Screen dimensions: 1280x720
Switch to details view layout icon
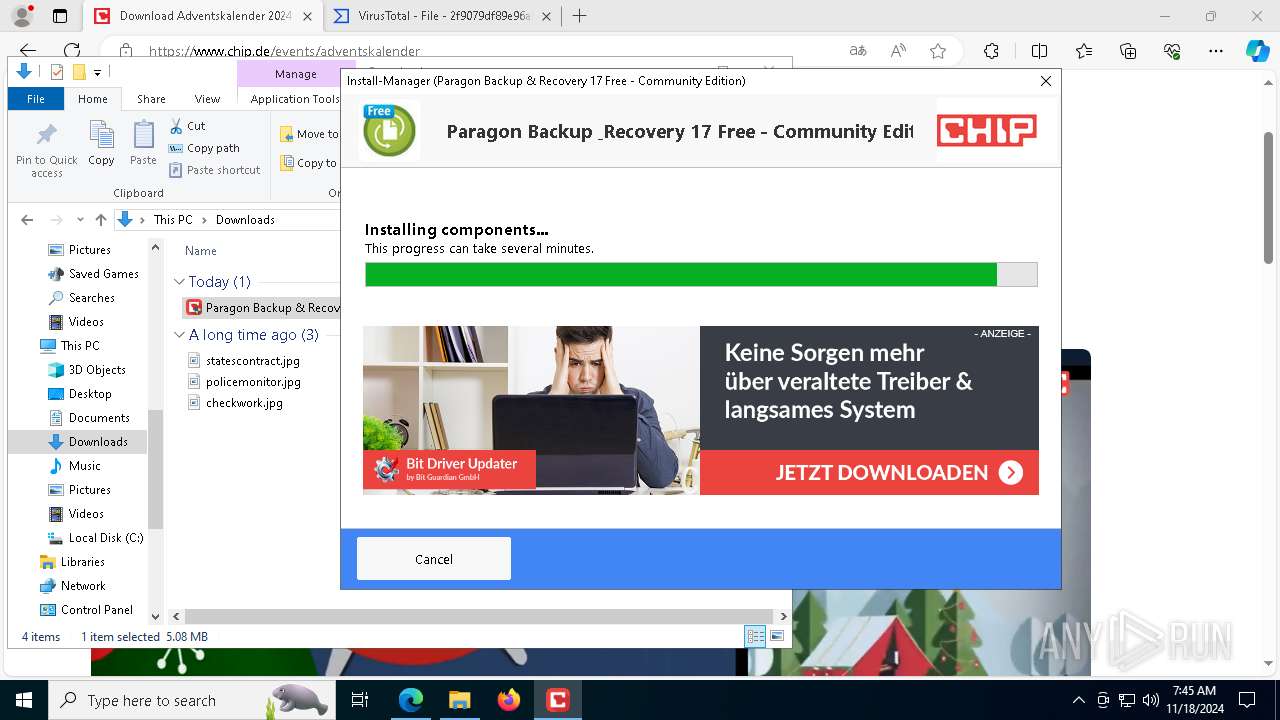[755, 636]
